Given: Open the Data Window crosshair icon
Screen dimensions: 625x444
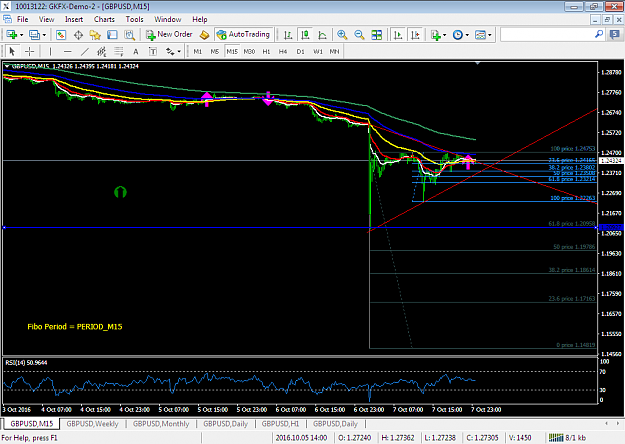Looking at the screenshot, I should (78, 35).
